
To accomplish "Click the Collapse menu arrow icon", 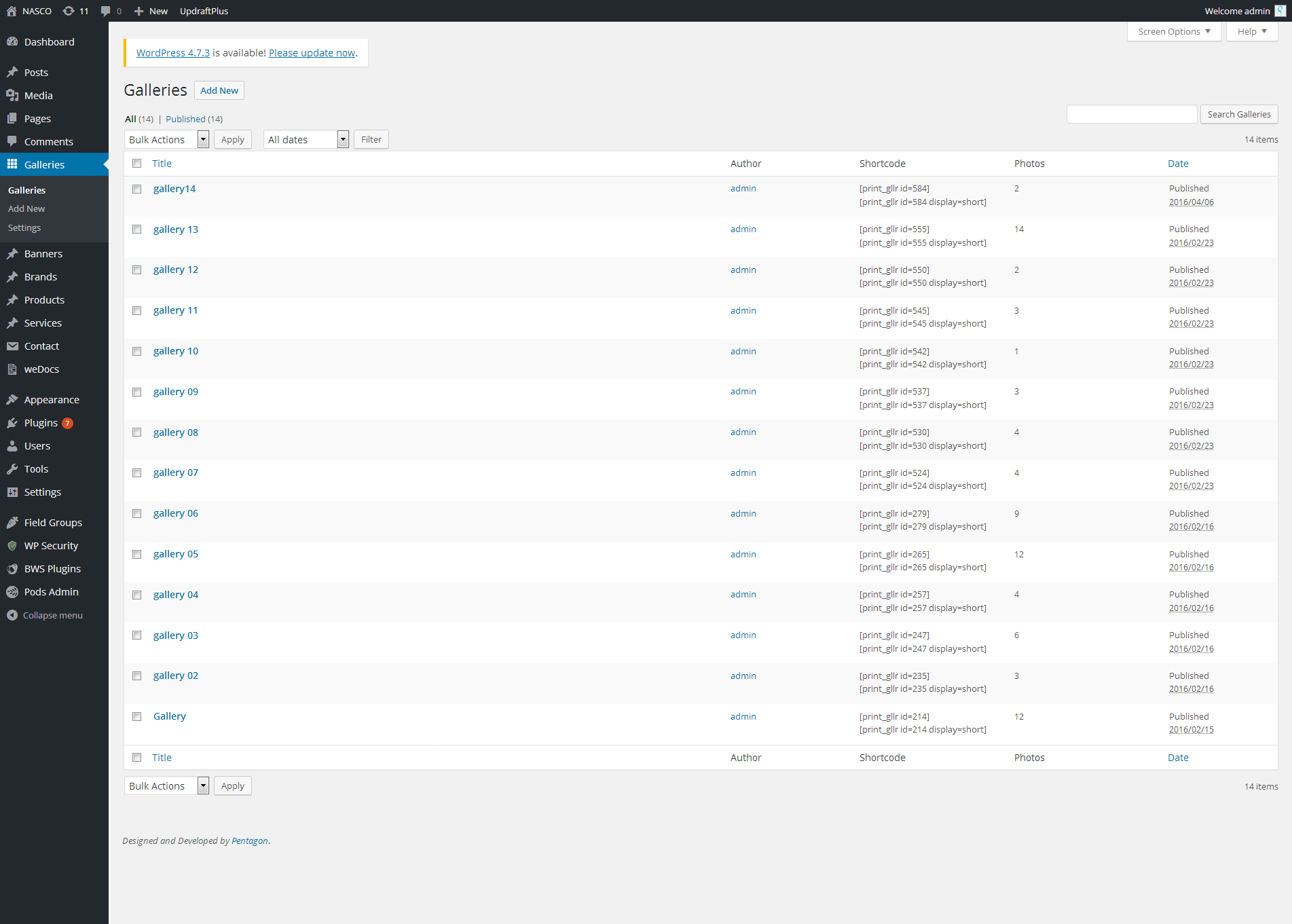I will point(12,615).
